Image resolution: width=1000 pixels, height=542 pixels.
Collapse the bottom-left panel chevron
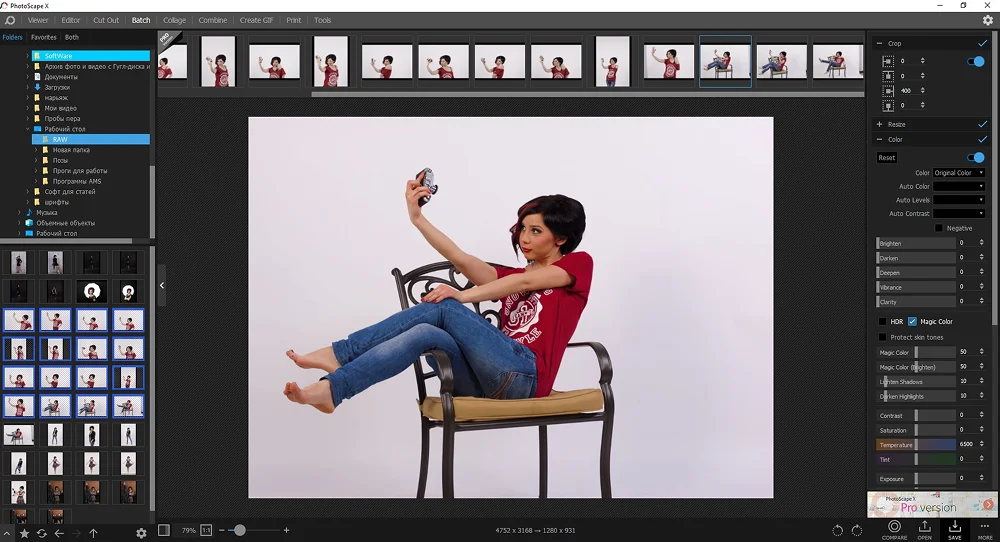click(6, 533)
